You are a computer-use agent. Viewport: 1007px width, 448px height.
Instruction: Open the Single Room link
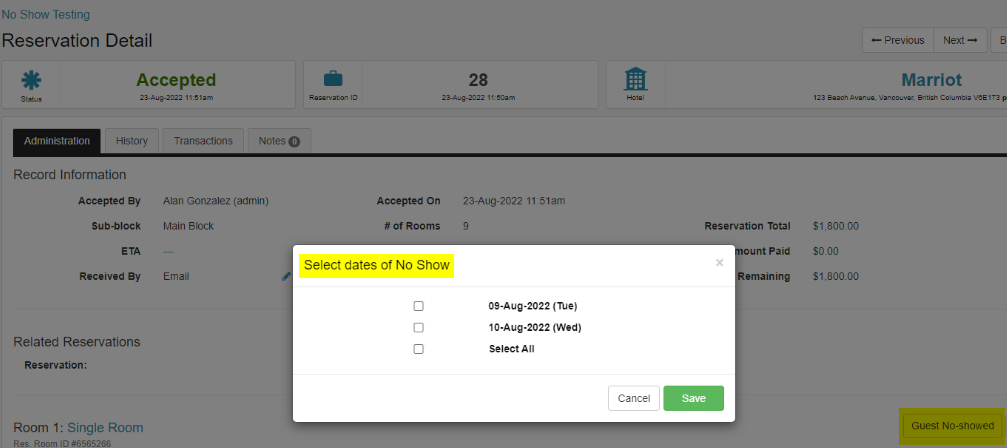105,427
